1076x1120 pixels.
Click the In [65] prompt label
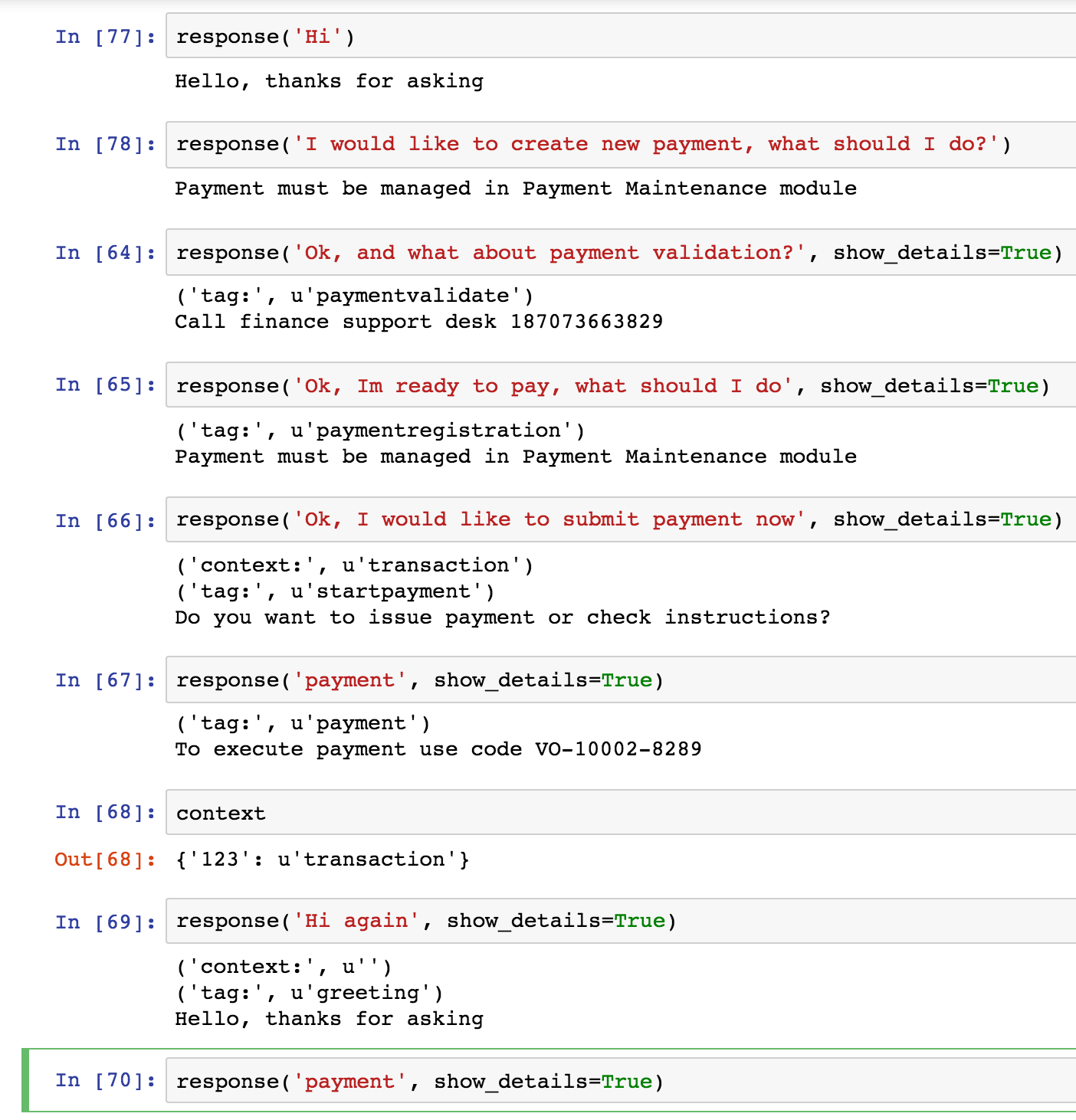(105, 385)
